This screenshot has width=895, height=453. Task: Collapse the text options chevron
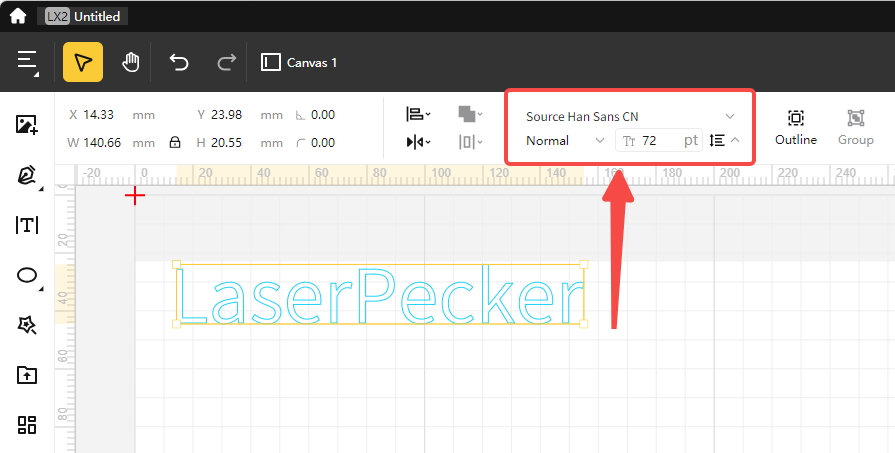coord(735,140)
